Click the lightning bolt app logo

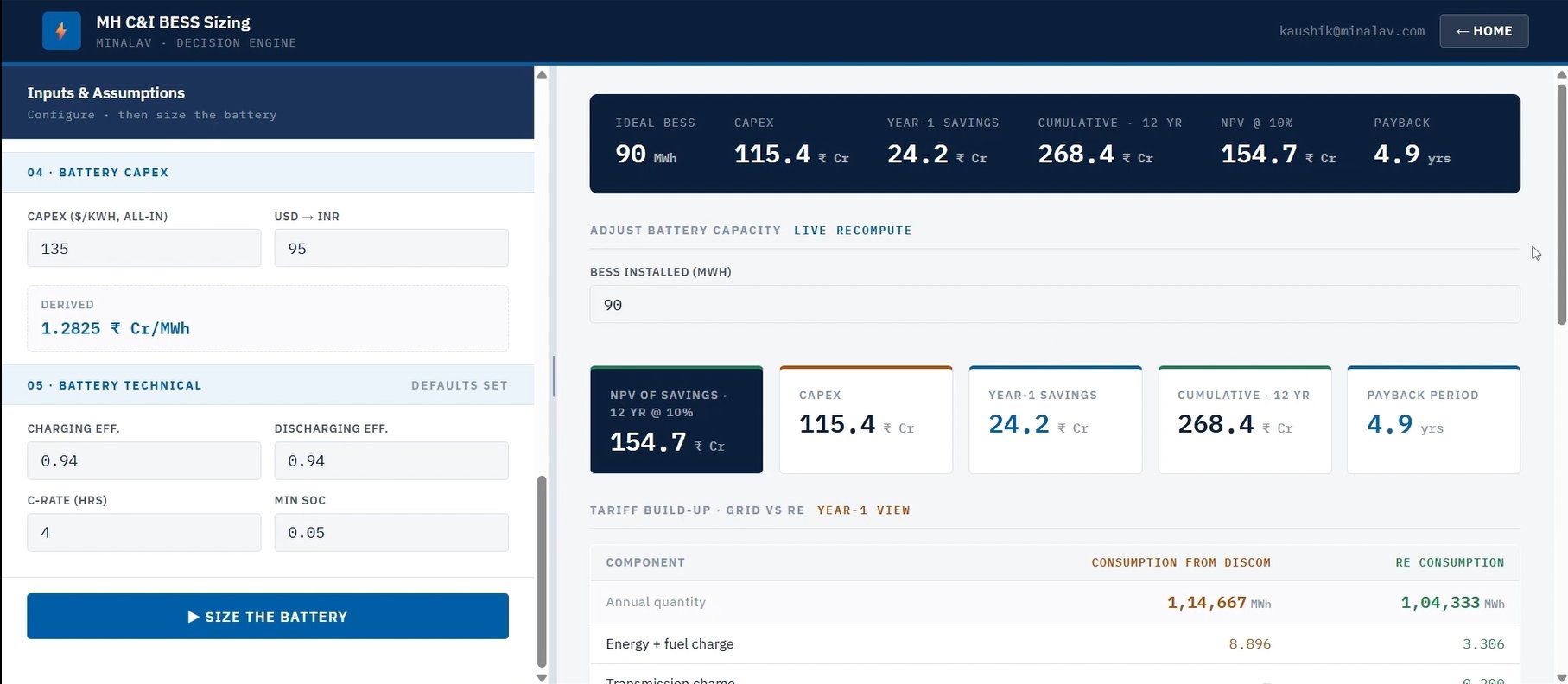tap(61, 31)
